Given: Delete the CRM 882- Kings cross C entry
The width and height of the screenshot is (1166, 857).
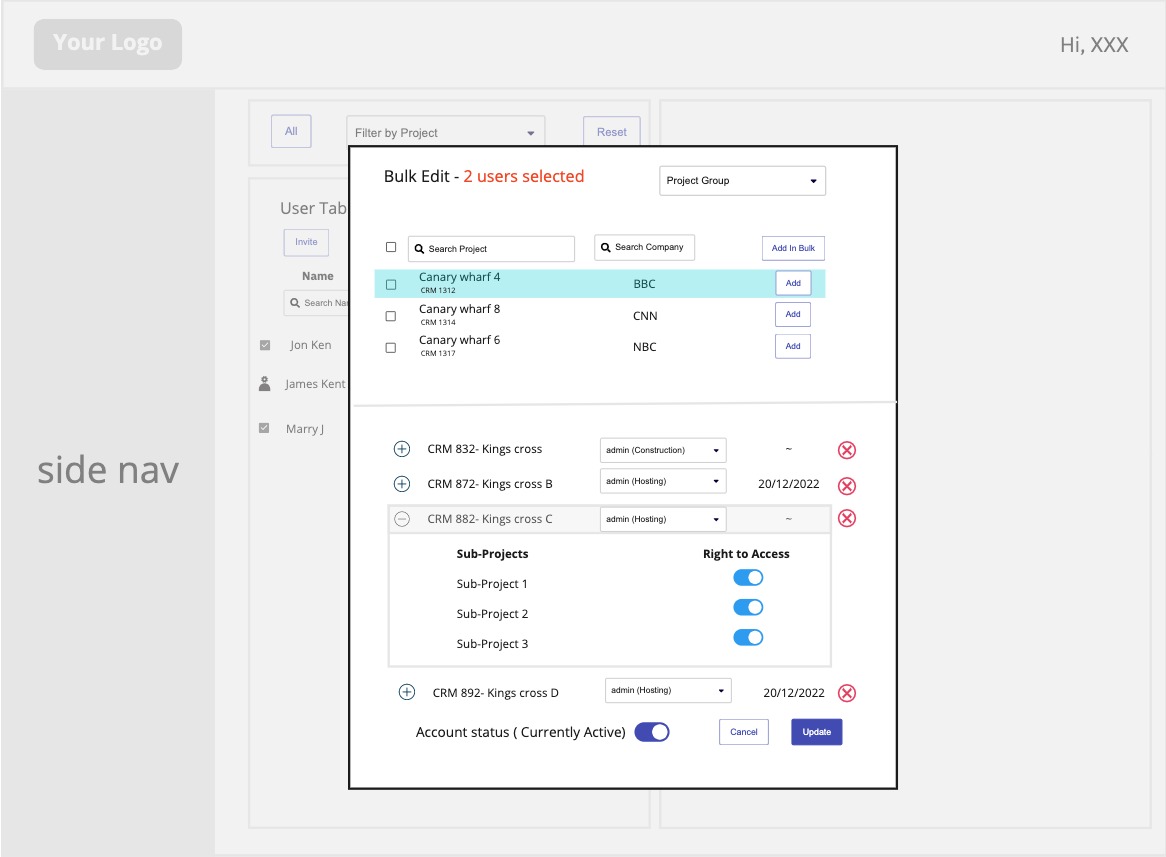Looking at the screenshot, I should pos(846,518).
